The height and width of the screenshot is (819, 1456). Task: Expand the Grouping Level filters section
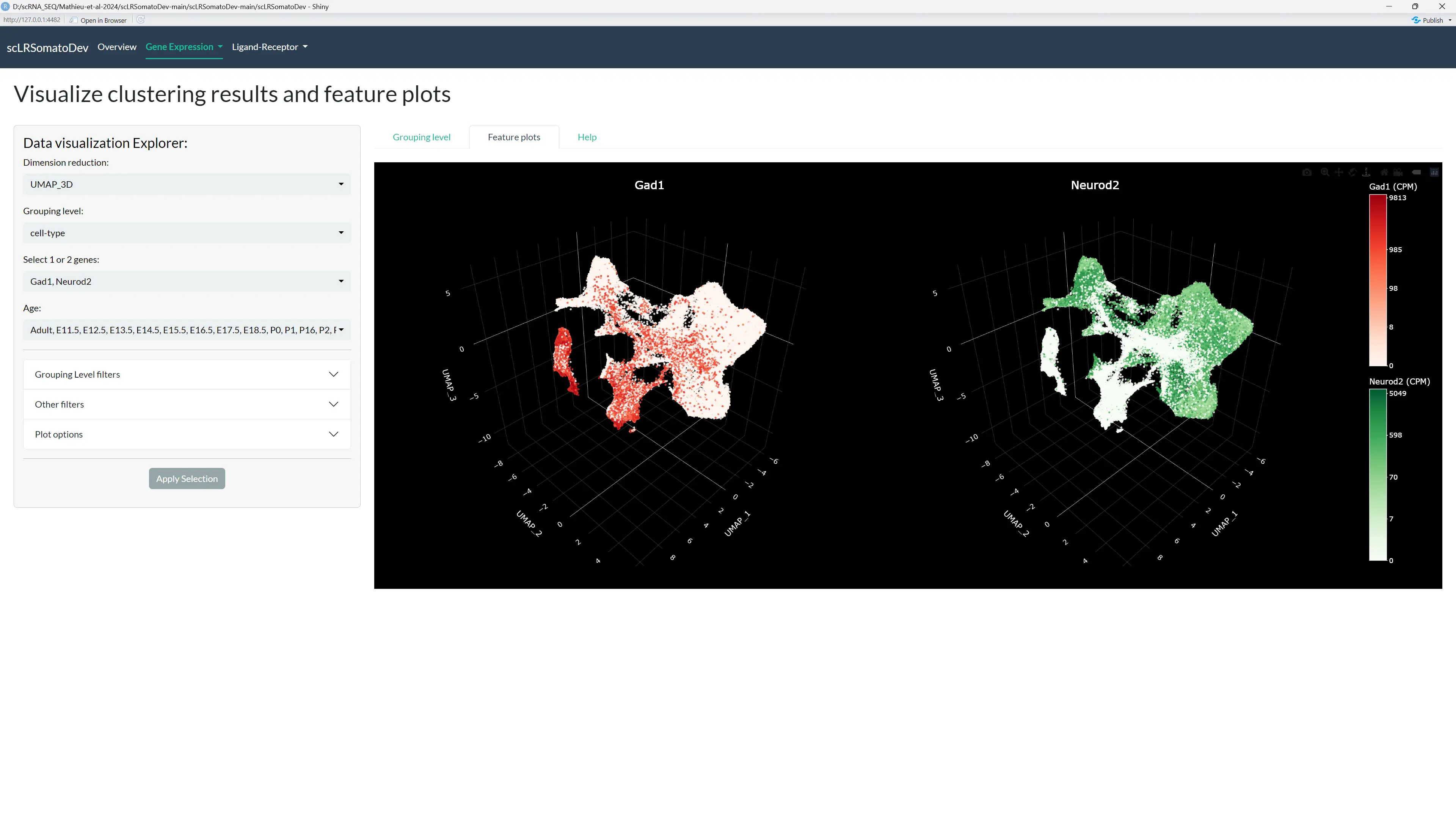pyautogui.click(x=187, y=373)
